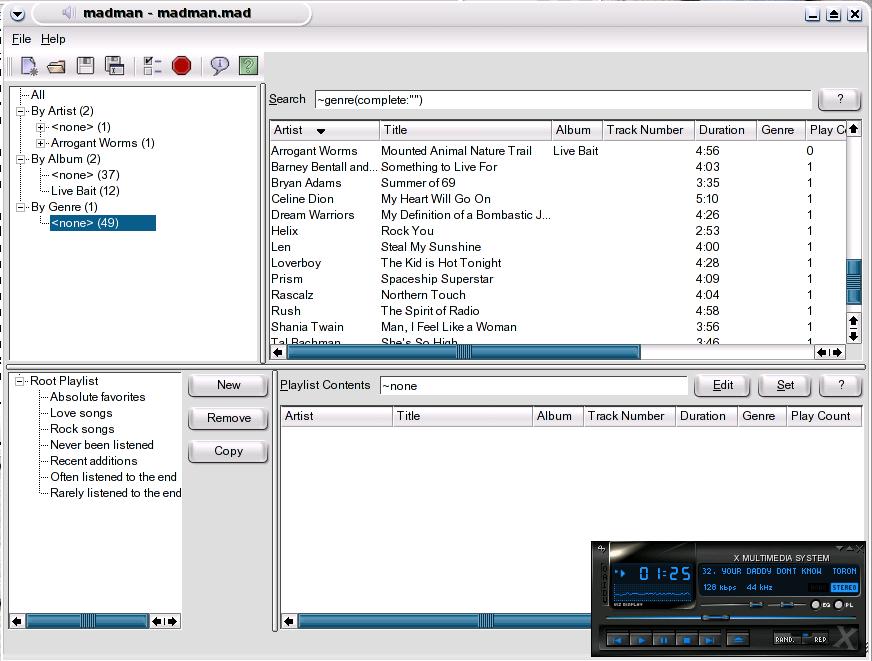The image size is (872, 661).
Task: Open a database with the folder icon
Action: 56,67
